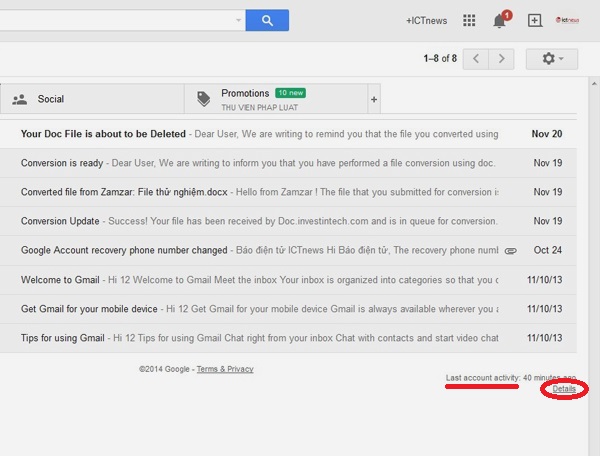Open the settings gear dropdown
600x456 pixels.
(553, 59)
